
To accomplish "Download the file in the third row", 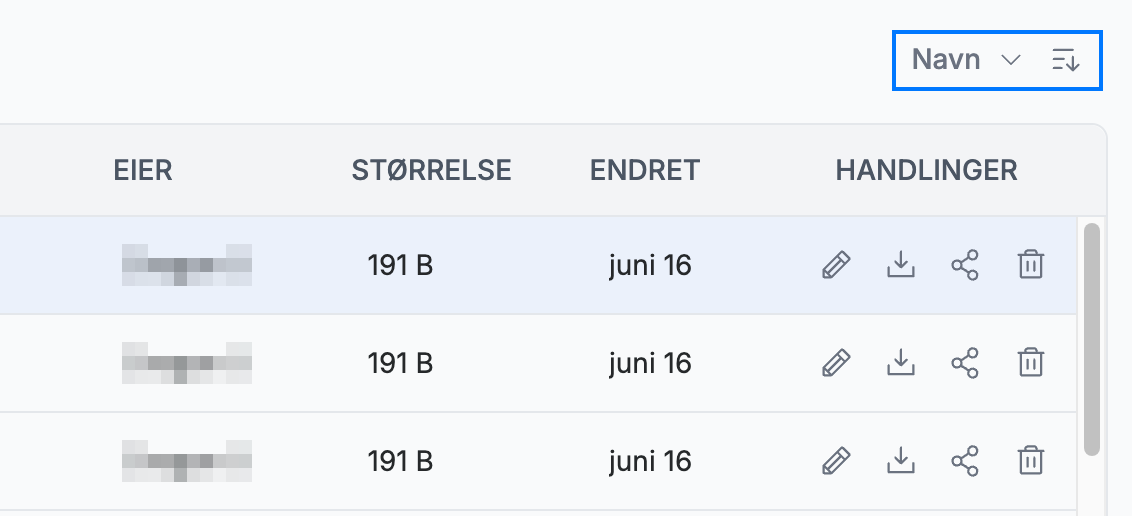I will click(900, 460).
